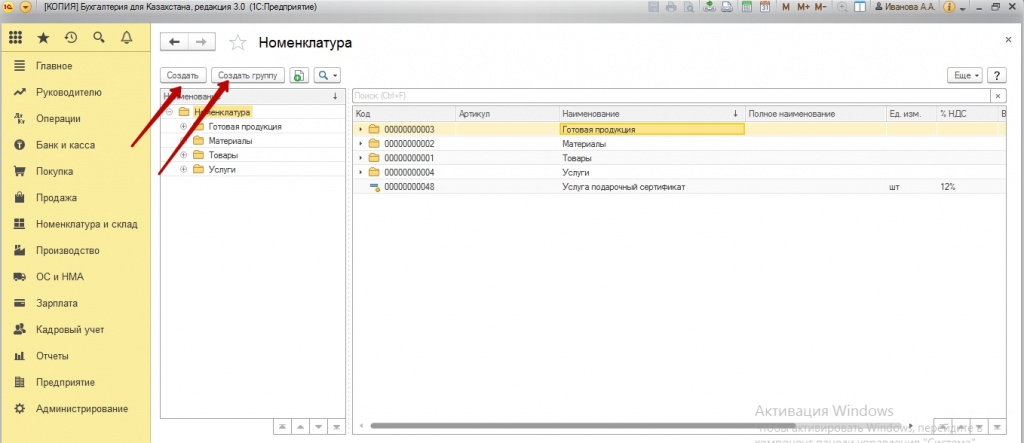
Task: Open the Производство section
Action: point(67,250)
